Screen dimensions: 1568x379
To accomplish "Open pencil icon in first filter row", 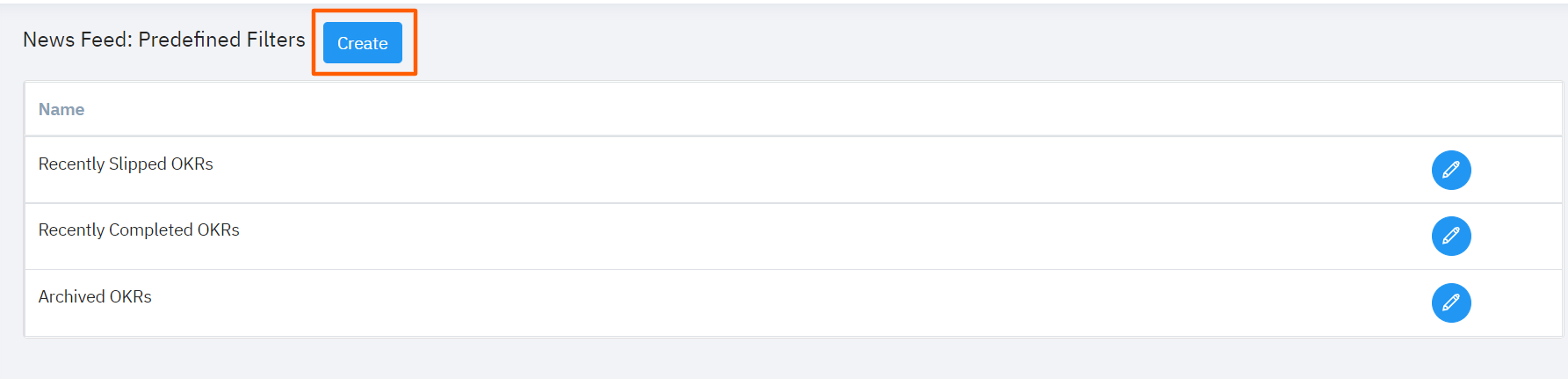I will click(1450, 170).
